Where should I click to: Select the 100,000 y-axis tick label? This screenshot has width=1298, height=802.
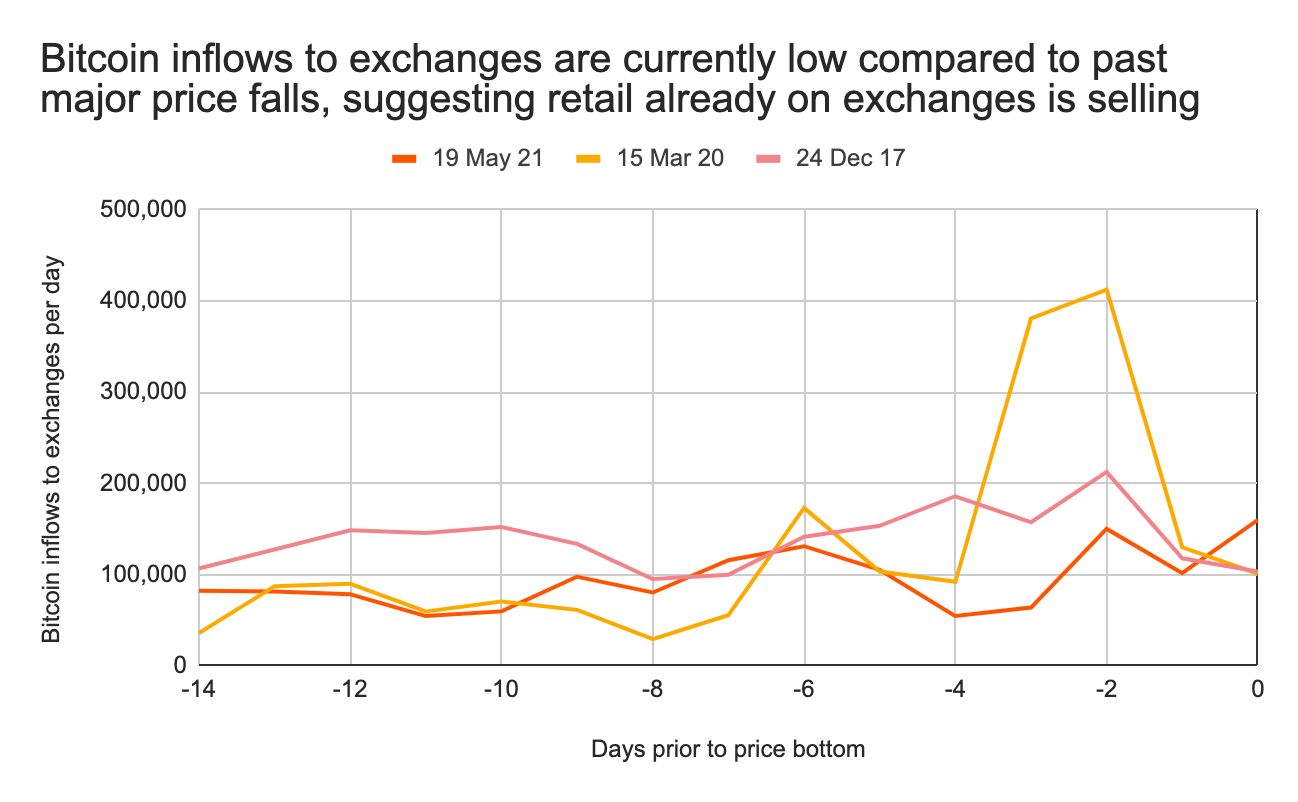click(x=143, y=574)
